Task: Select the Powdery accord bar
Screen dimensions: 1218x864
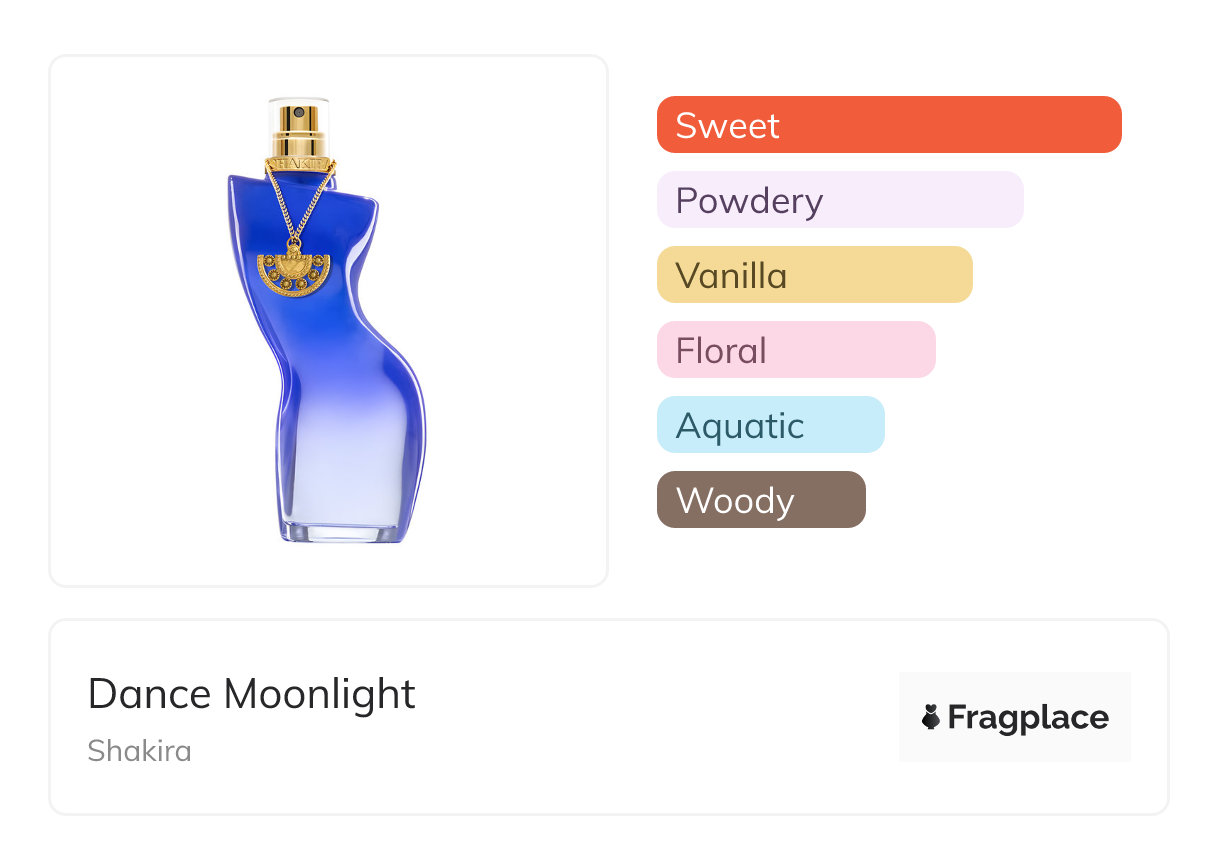Action: tap(840, 200)
